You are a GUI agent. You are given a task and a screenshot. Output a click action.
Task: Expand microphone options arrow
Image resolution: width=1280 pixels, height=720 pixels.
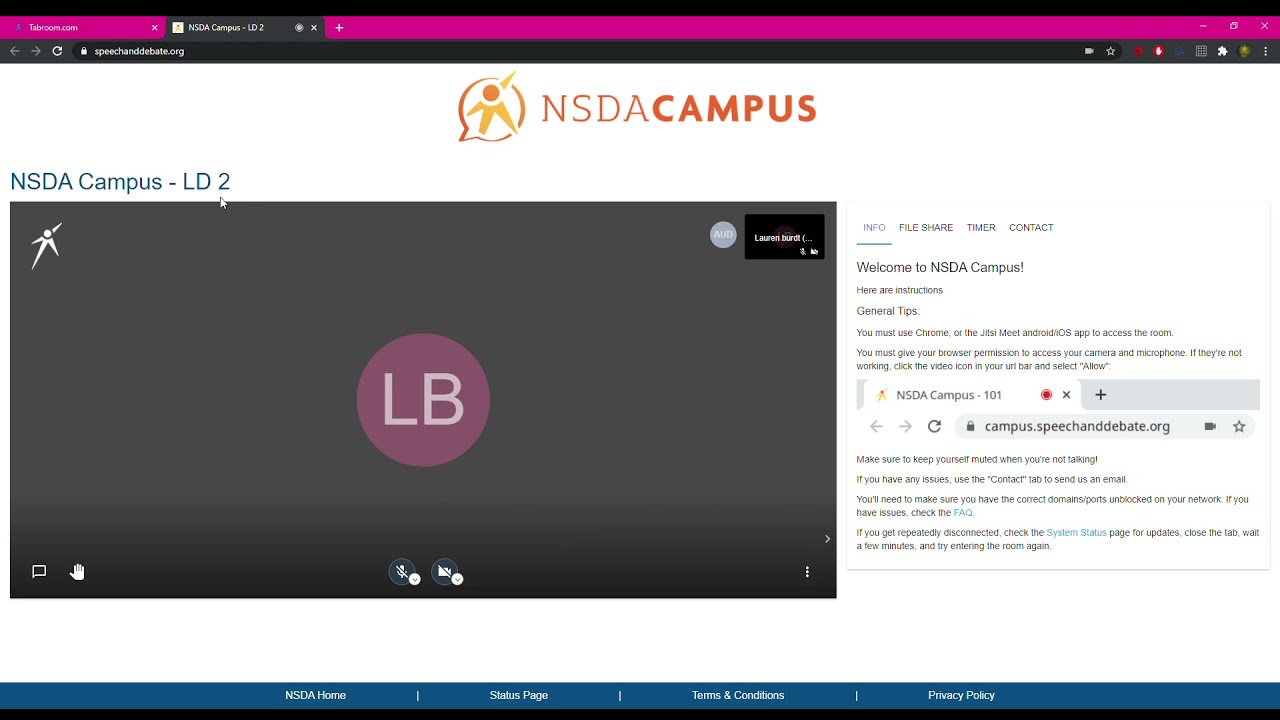[415, 580]
